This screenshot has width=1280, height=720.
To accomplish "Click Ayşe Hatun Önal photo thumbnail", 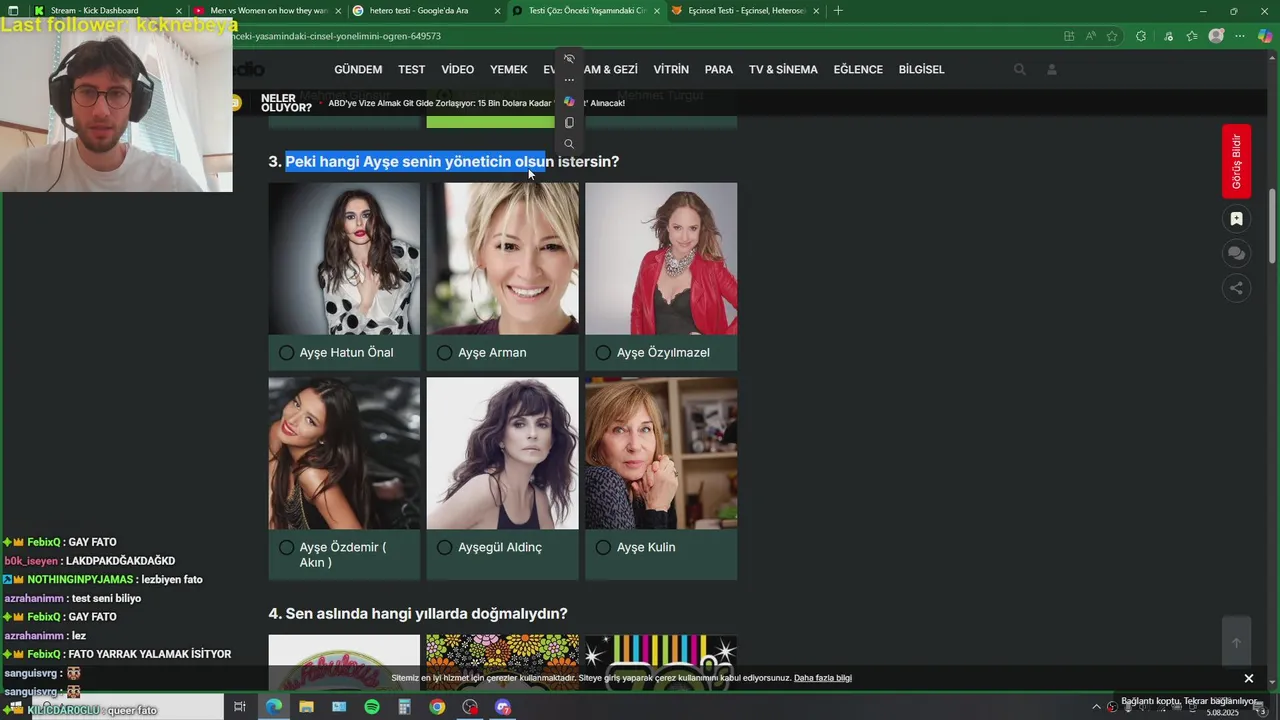I will point(344,258).
